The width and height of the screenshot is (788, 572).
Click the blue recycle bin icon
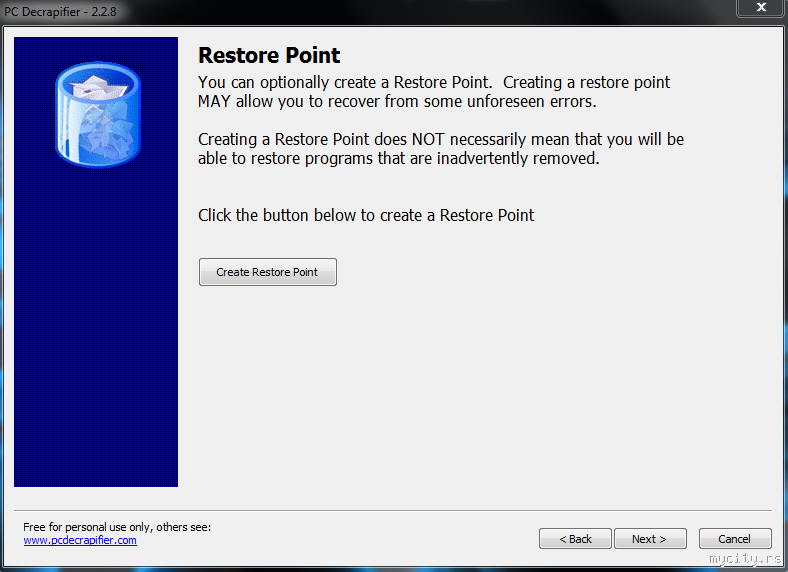(x=97, y=114)
